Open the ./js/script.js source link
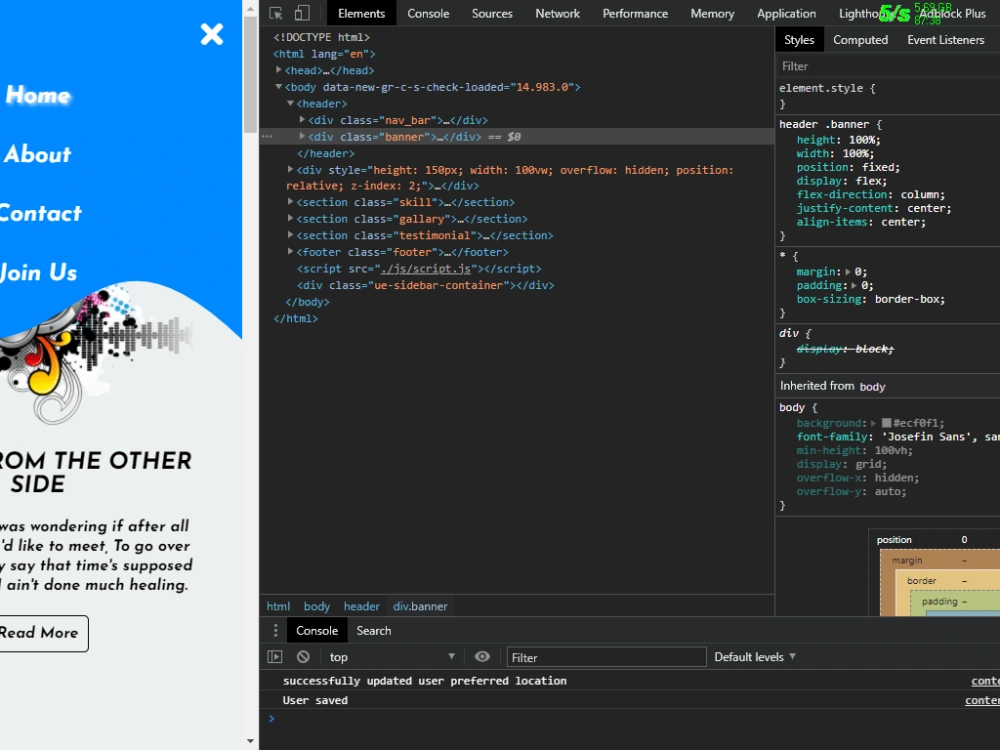This screenshot has width=1000, height=750. pos(425,269)
